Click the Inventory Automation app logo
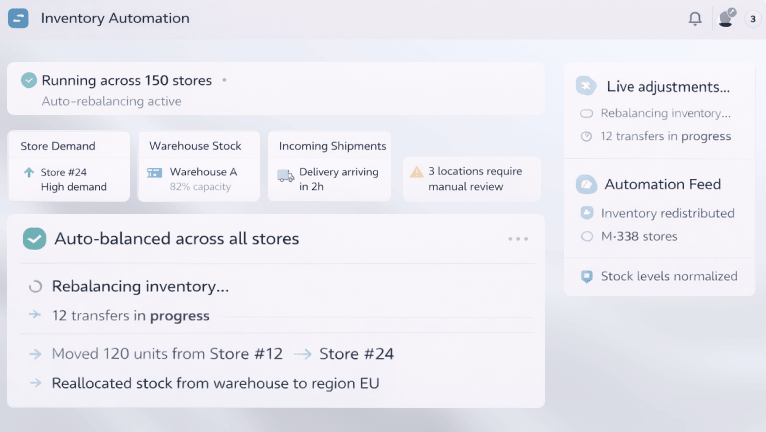Image resolution: width=766 pixels, height=432 pixels. pyautogui.click(x=18, y=19)
